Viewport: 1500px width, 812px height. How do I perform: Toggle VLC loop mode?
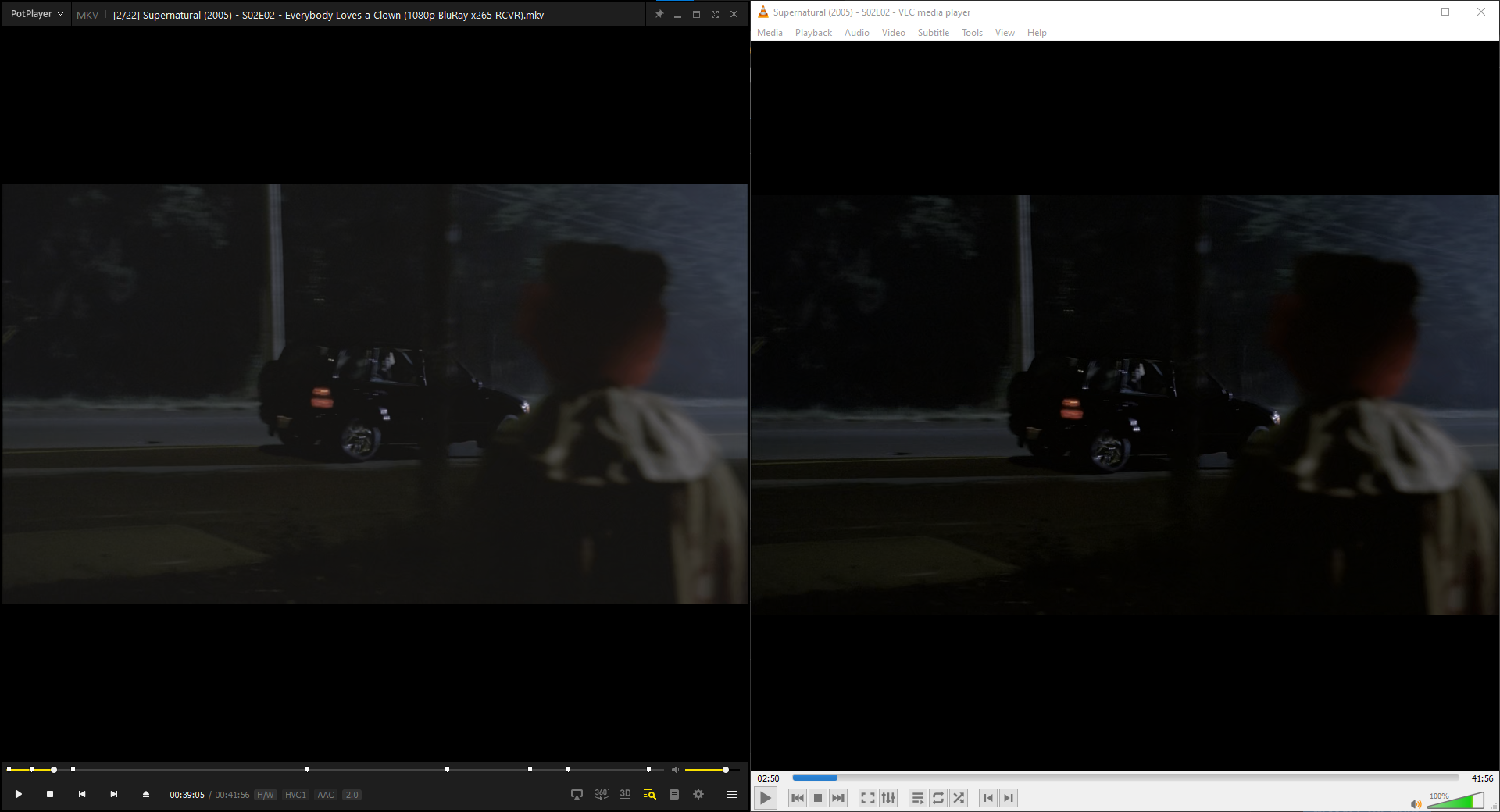click(x=938, y=798)
